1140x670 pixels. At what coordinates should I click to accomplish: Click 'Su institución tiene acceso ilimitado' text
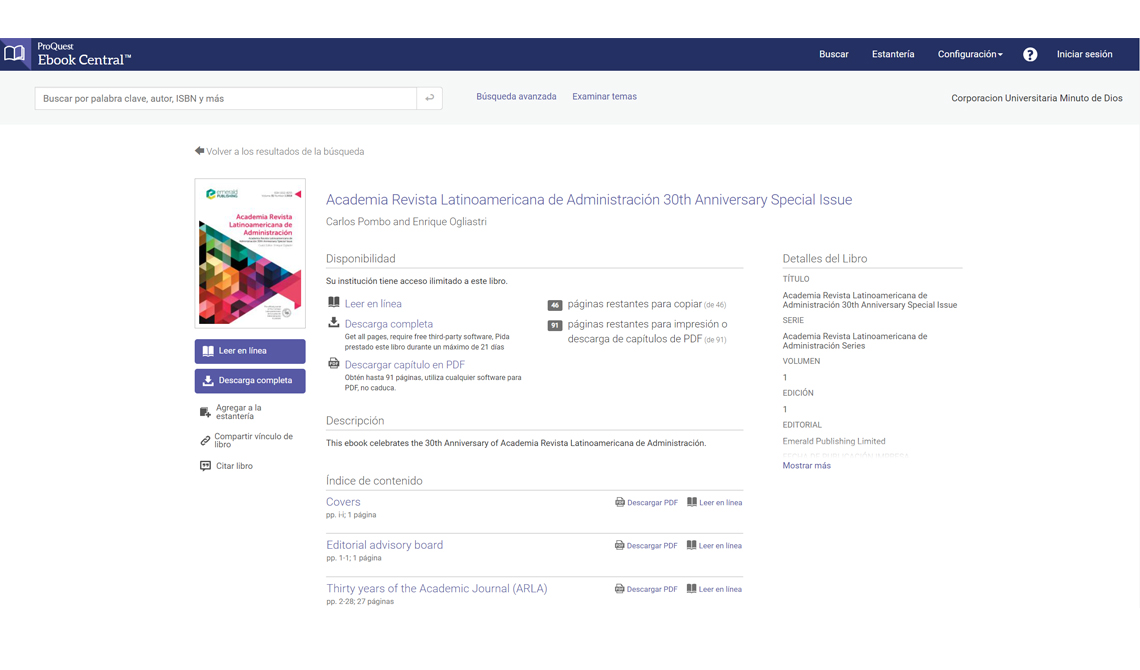point(417,281)
